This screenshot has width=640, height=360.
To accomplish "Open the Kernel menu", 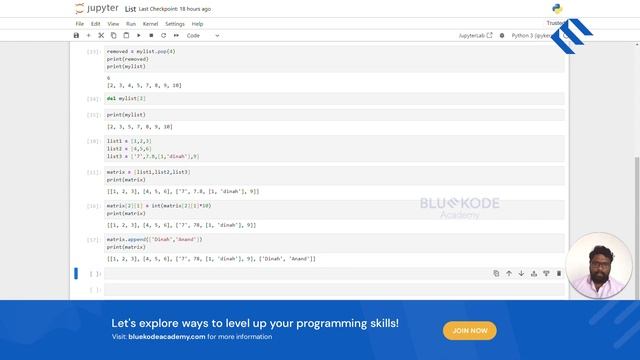I will click(x=150, y=24).
